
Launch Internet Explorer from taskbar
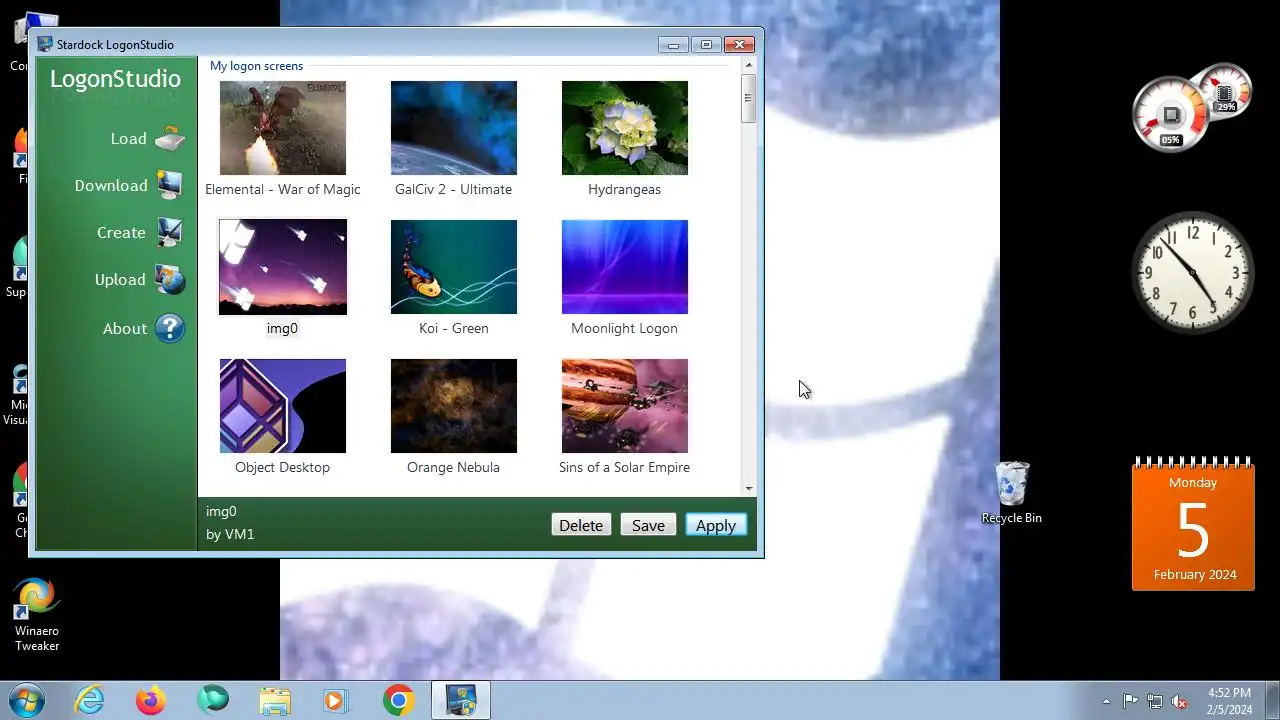click(90, 700)
